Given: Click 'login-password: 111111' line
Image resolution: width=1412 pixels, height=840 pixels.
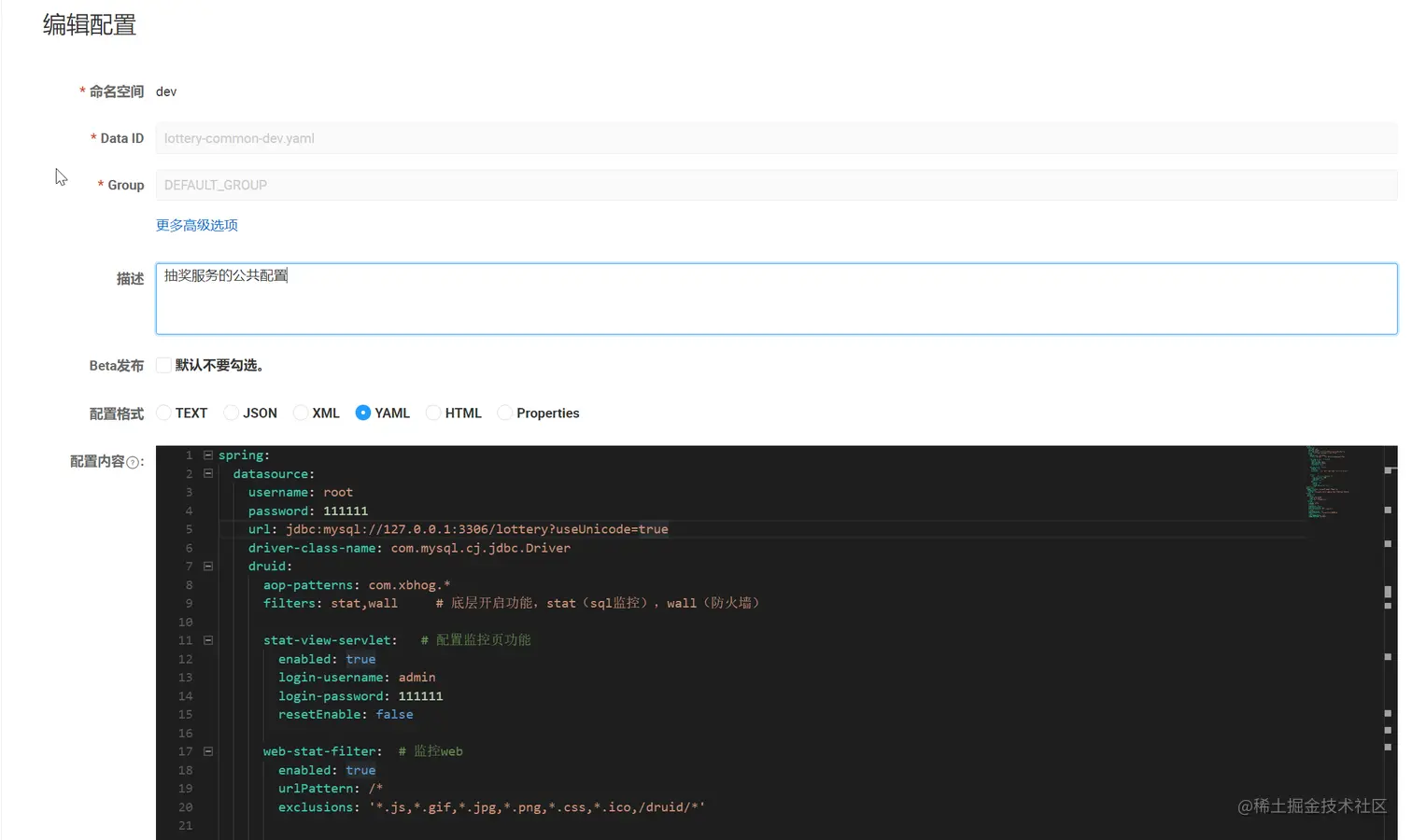Looking at the screenshot, I should point(360,696).
